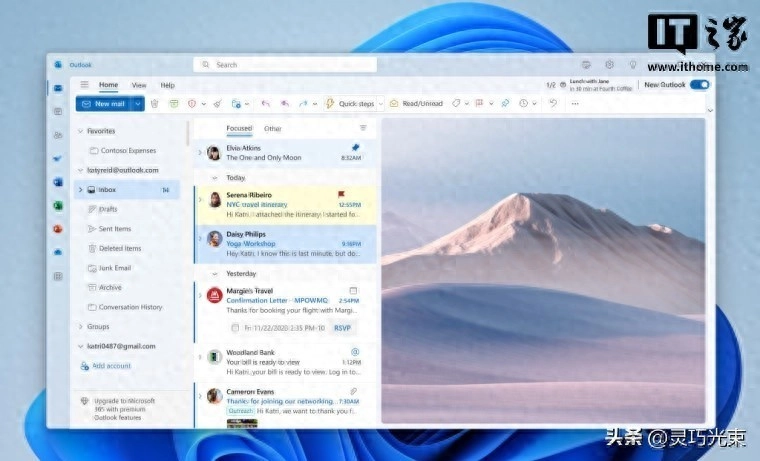Screen dimensions: 760x461
Task: Switch to the Other inbox tab
Action: [x=272, y=128]
